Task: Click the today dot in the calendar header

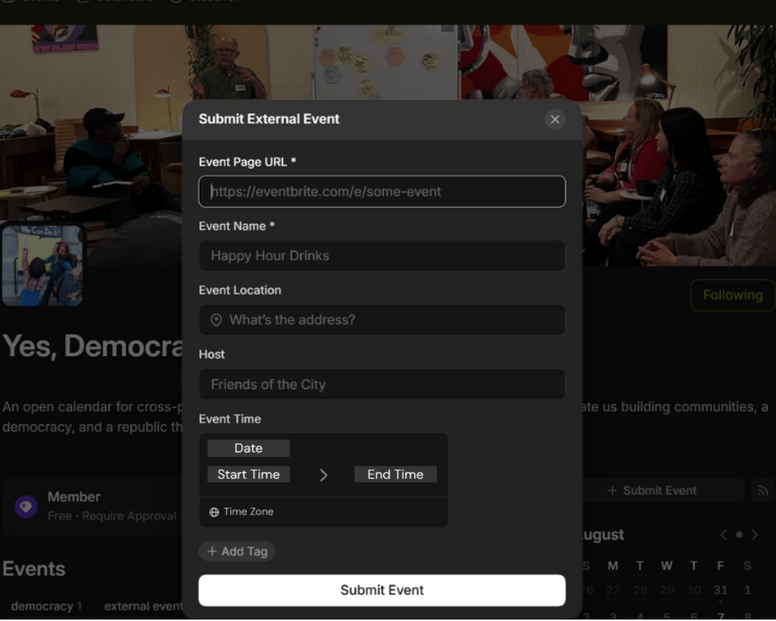Action: click(739, 535)
